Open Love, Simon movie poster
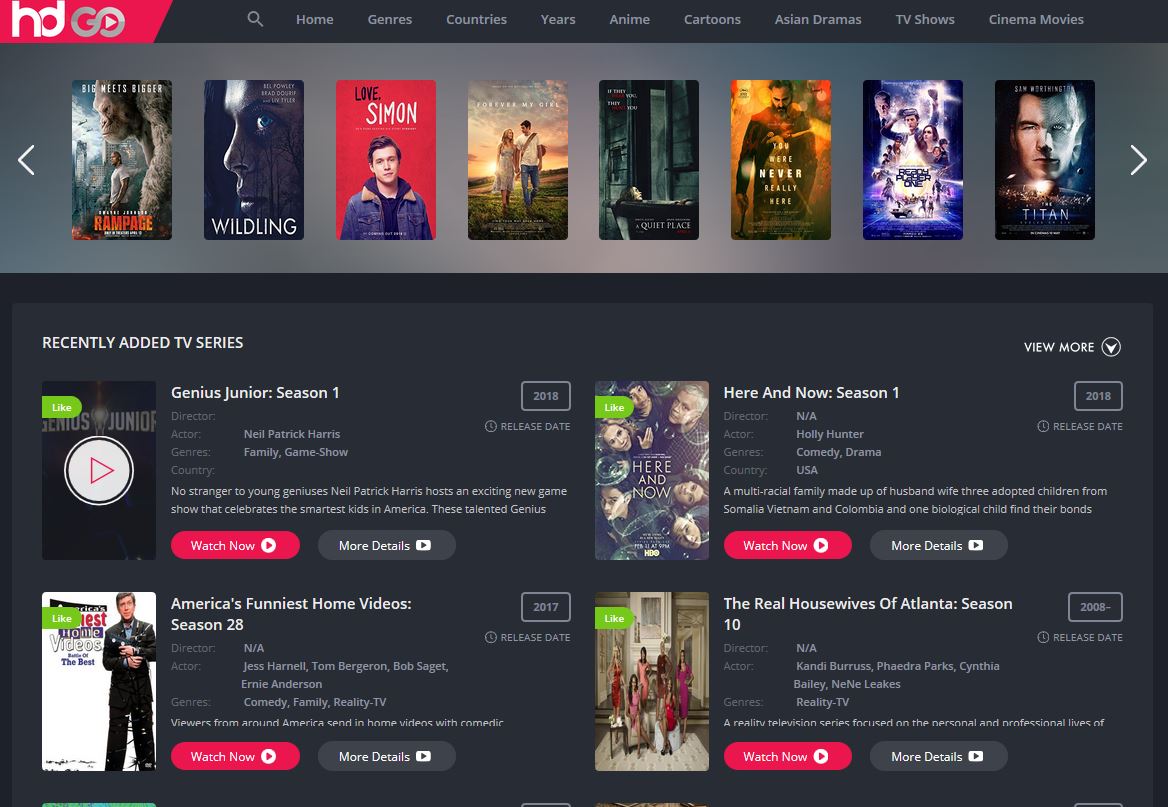Viewport: 1168px width, 807px height. tap(386, 160)
